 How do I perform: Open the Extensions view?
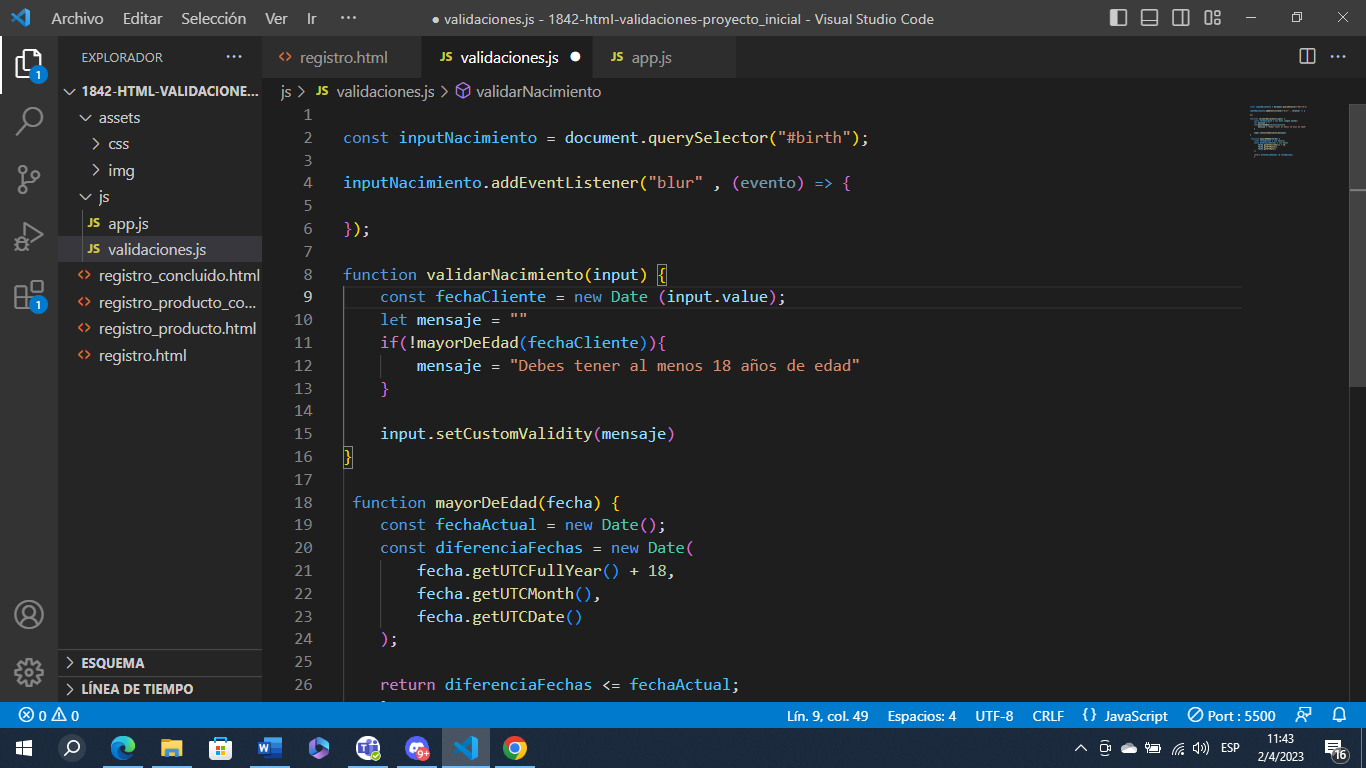pyautogui.click(x=29, y=296)
